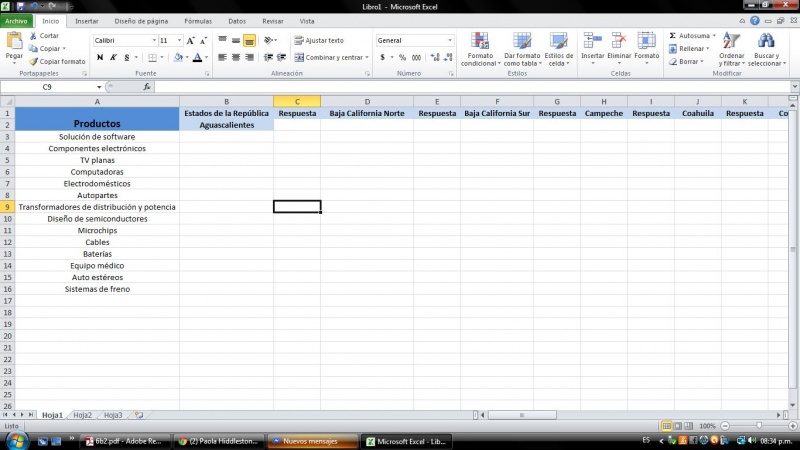
Task: Open the Archivo menu button
Action: click(17, 20)
